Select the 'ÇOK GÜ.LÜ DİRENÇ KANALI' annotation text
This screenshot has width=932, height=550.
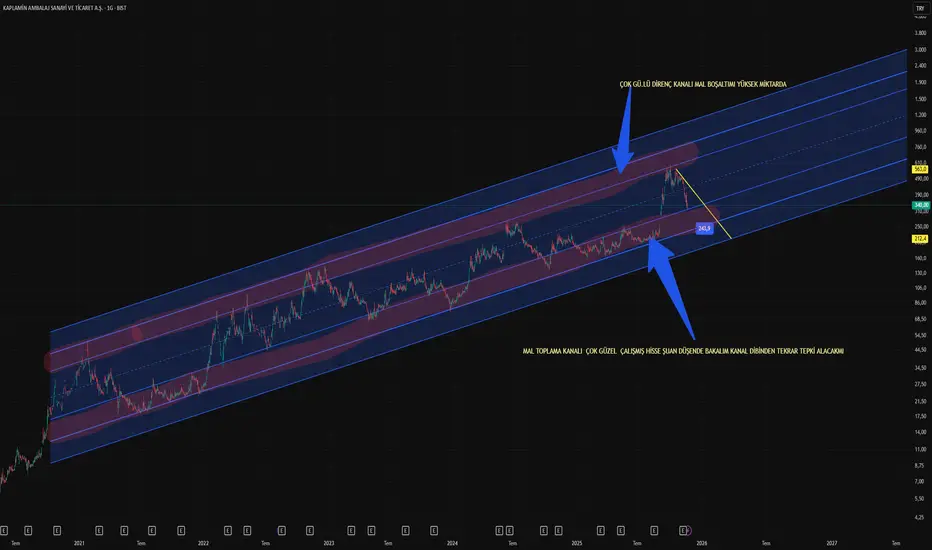coord(703,84)
